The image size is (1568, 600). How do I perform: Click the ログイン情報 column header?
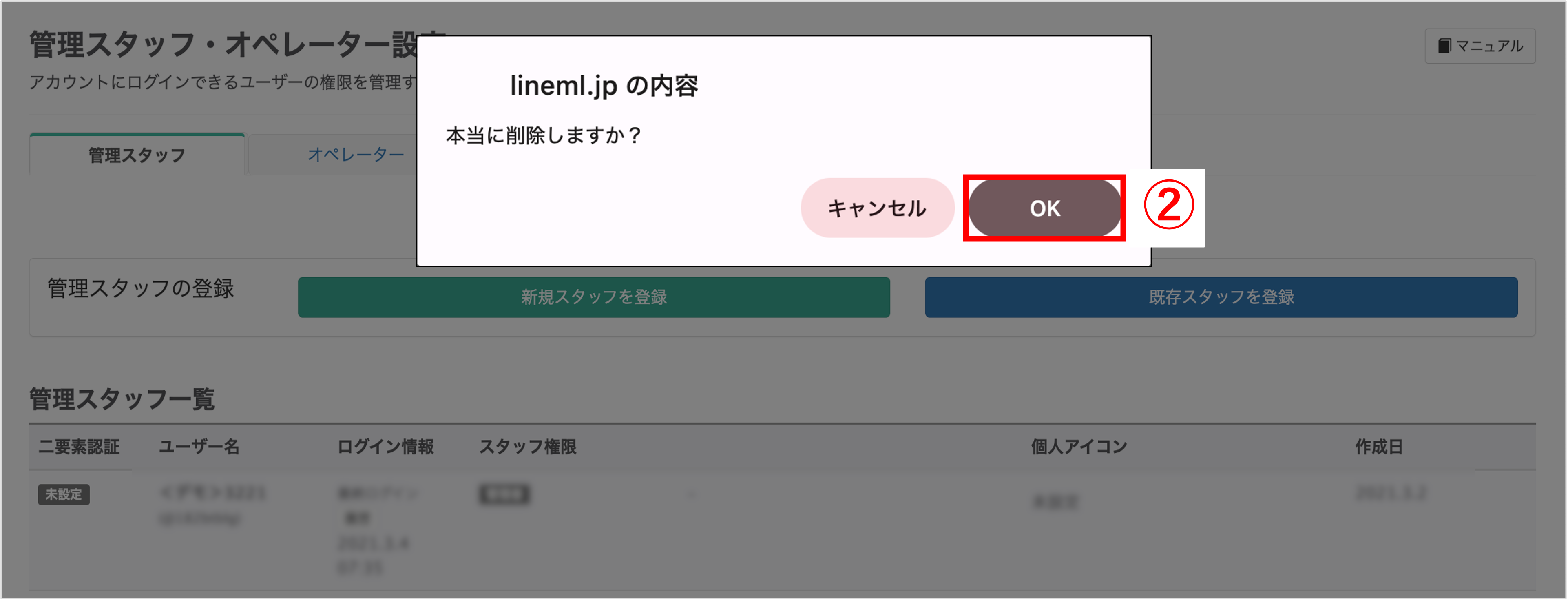pos(385,447)
